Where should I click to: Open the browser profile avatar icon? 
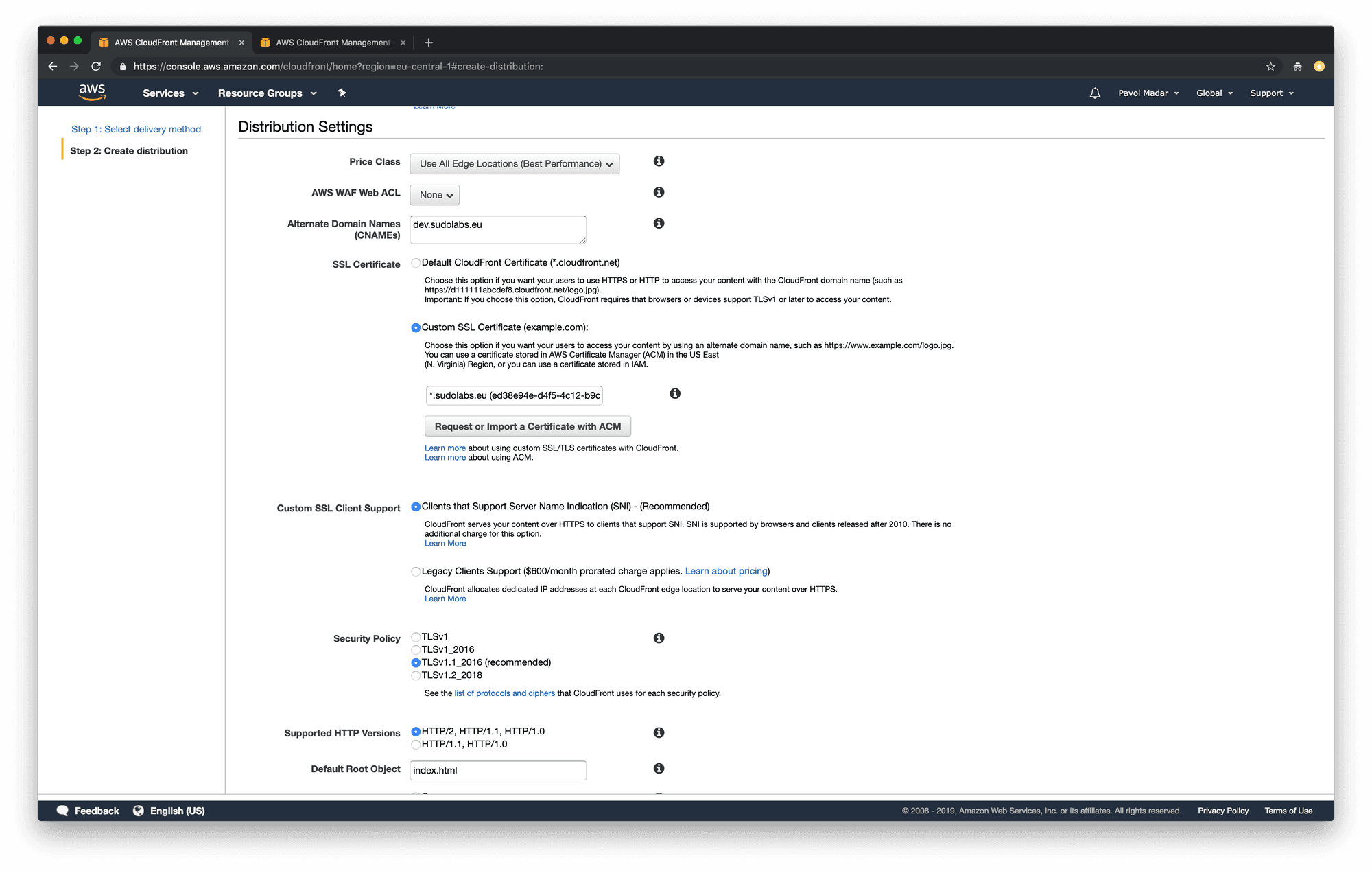click(1319, 67)
